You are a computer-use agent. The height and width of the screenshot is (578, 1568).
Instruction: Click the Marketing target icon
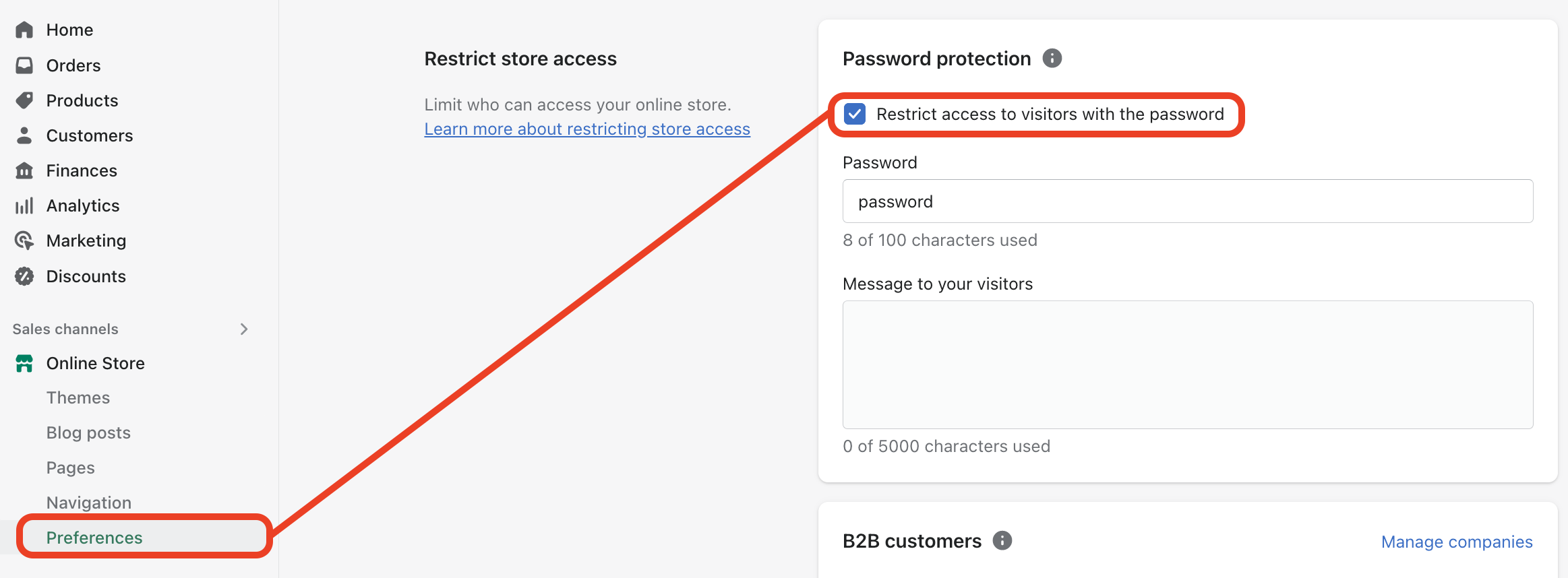coord(24,240)
